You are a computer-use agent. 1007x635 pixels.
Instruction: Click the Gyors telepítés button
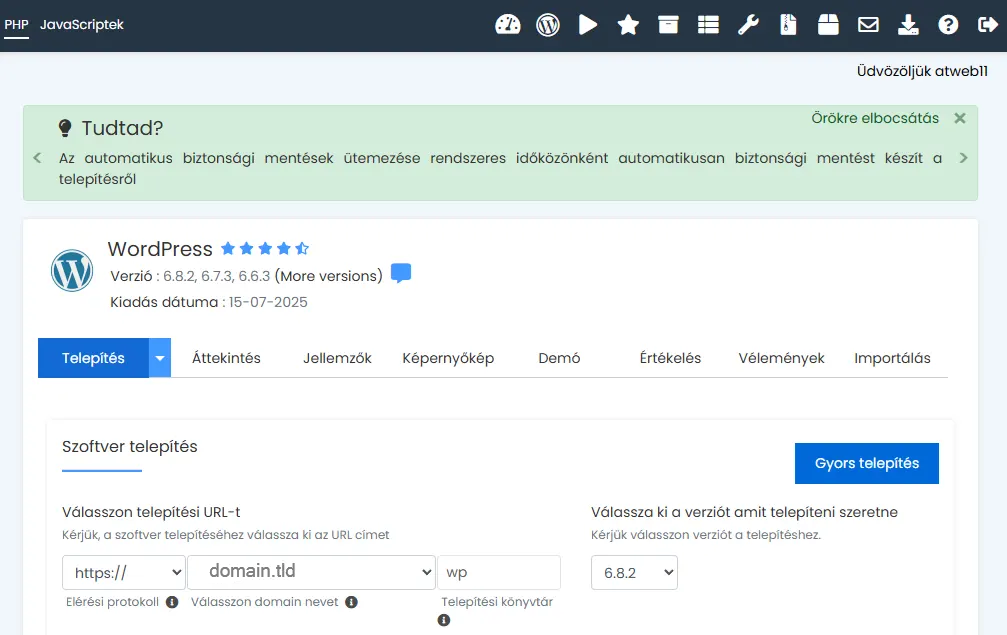866,463
